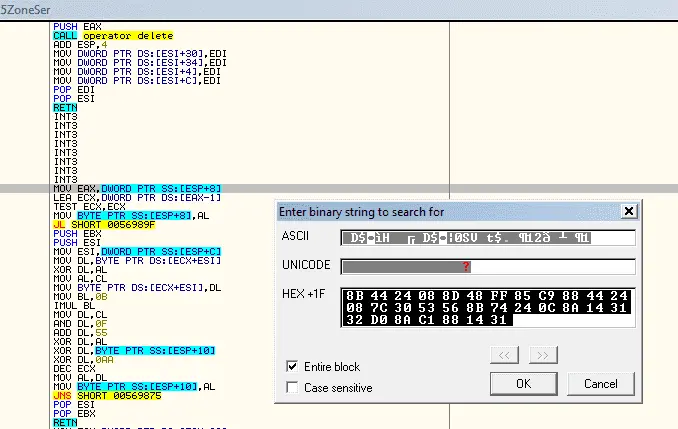Select 'MOV DWORD PTR DS:[ESI+C],EDI' line
This screenshot has height=429, width=678.
pos(137,81)
